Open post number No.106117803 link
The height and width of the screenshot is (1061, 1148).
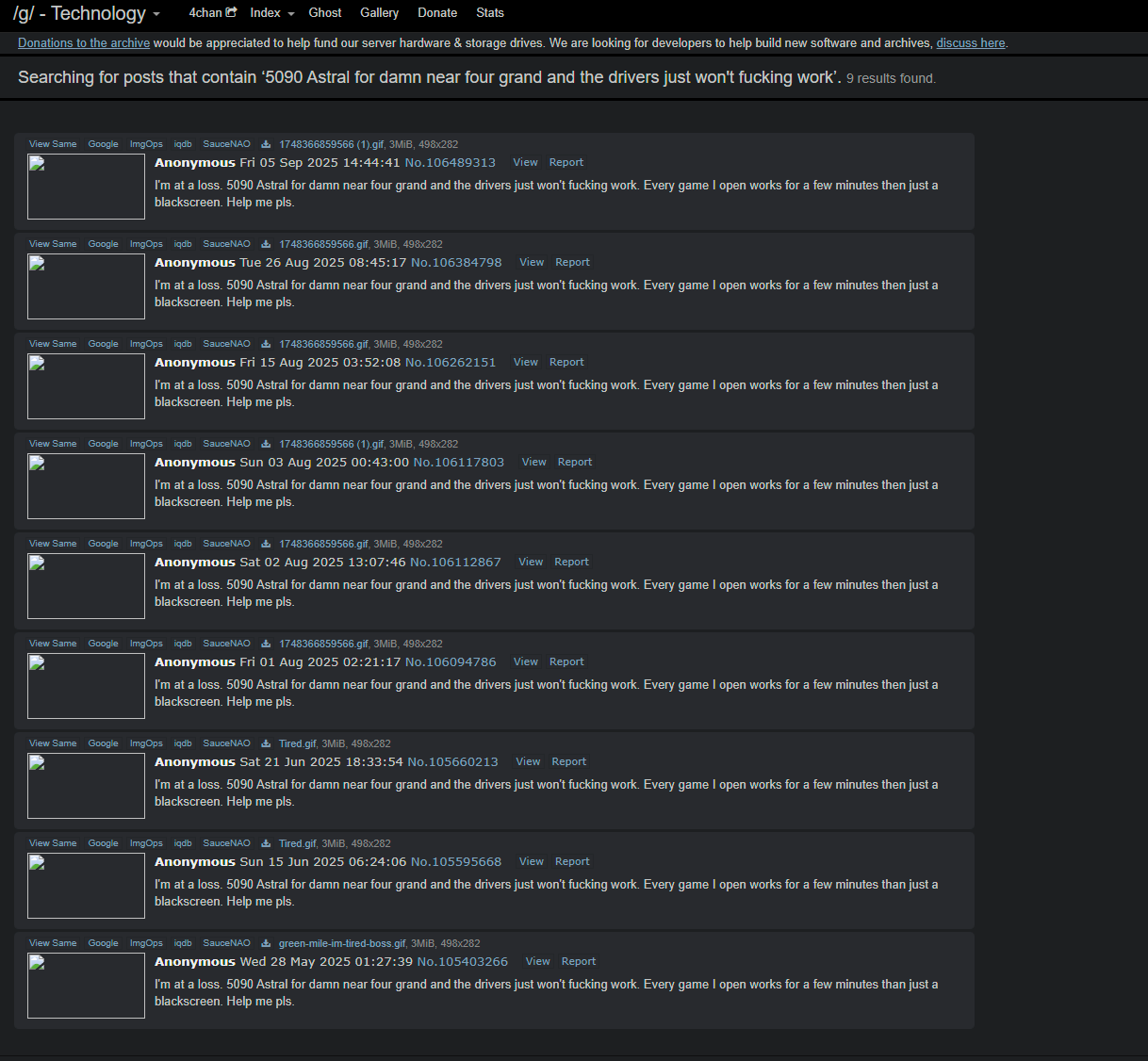[459, 462]
